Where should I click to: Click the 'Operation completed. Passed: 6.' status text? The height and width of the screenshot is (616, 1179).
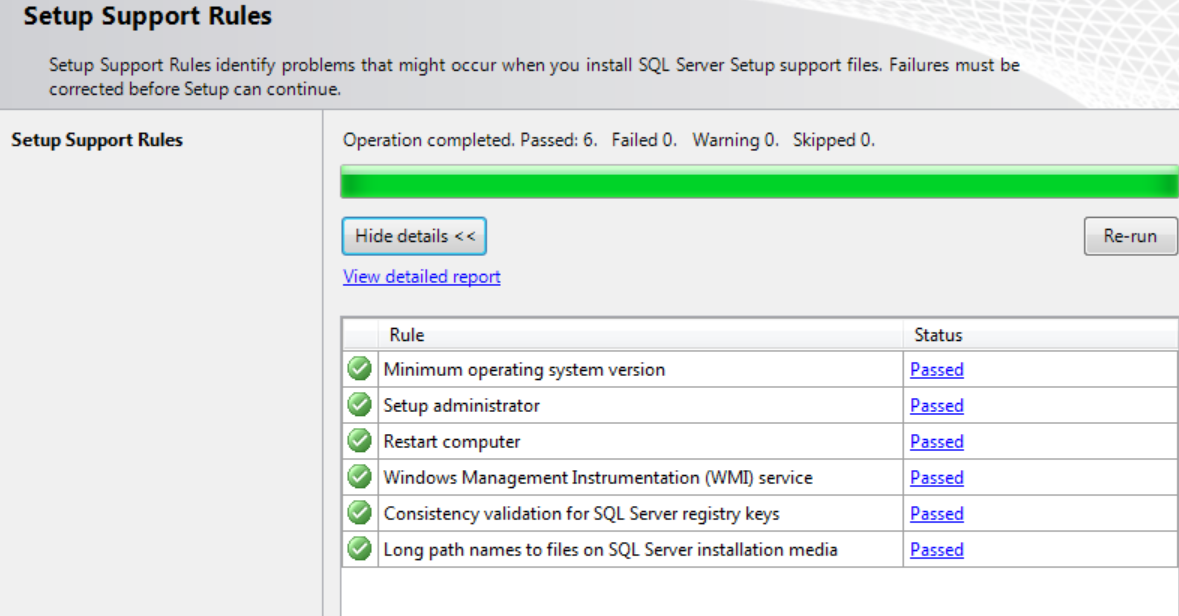[470, 140]
